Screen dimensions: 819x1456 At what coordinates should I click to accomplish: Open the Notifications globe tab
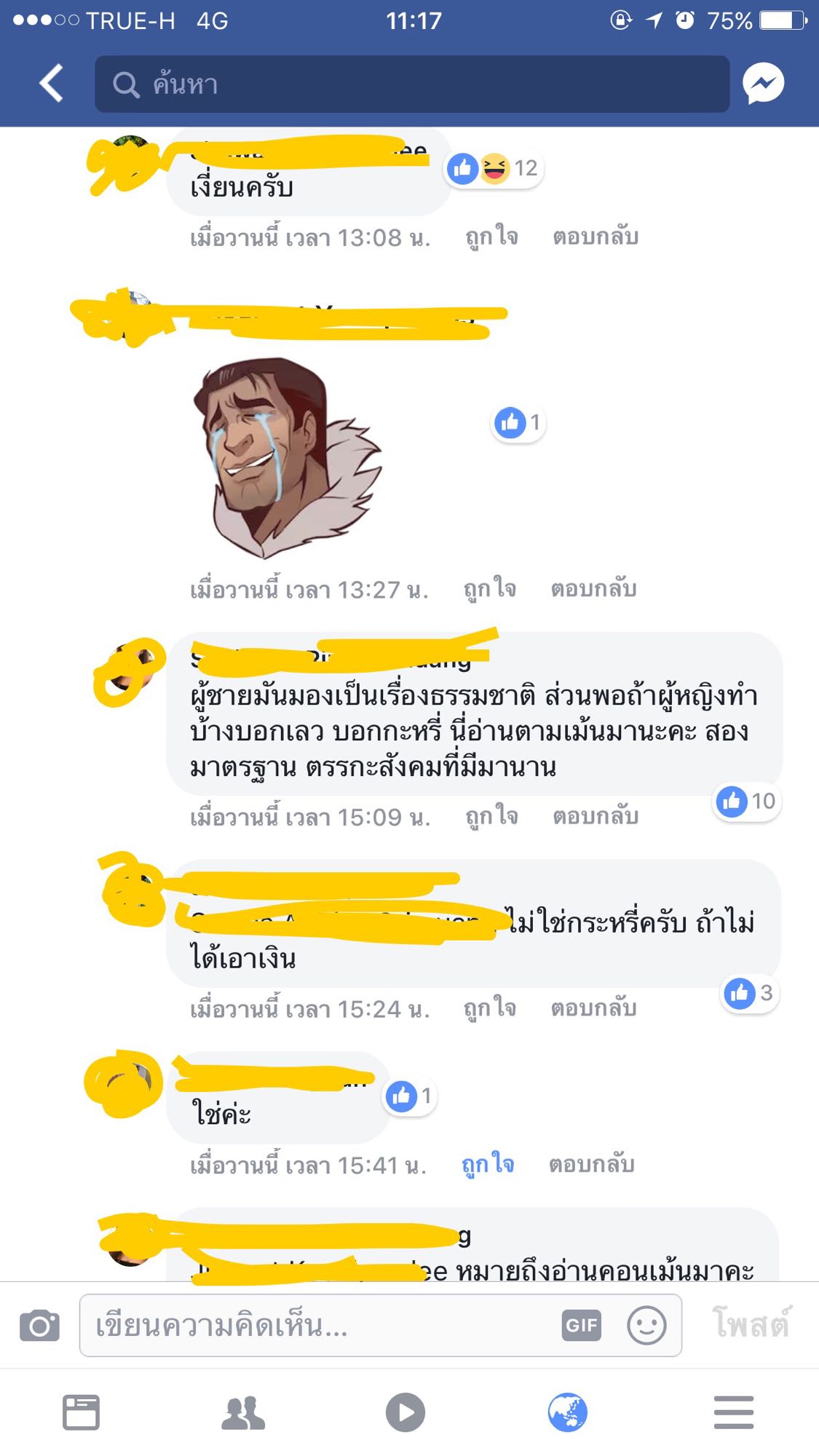pos(568,1412)
